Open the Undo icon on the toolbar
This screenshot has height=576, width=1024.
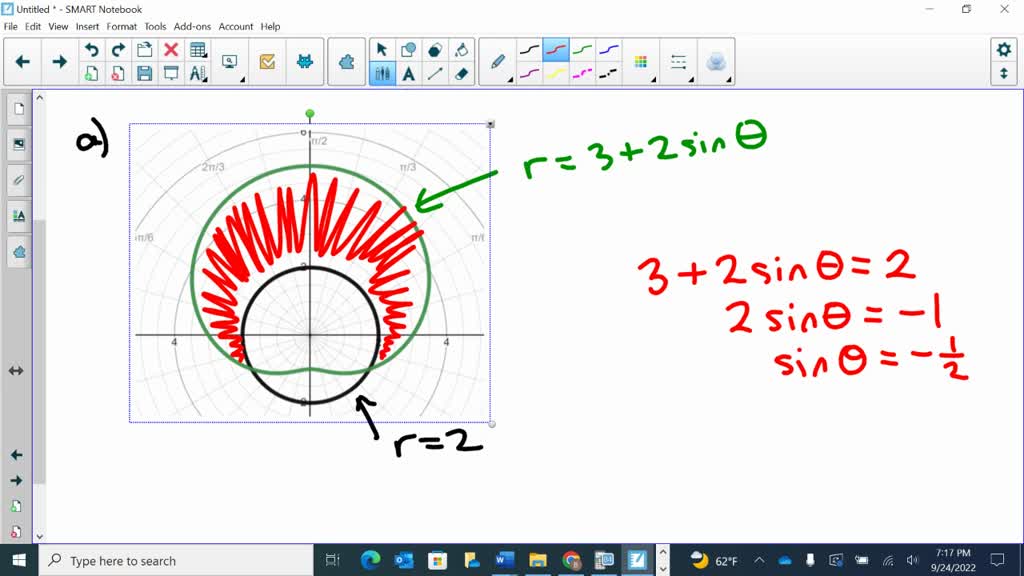click(x=92, y=49)
